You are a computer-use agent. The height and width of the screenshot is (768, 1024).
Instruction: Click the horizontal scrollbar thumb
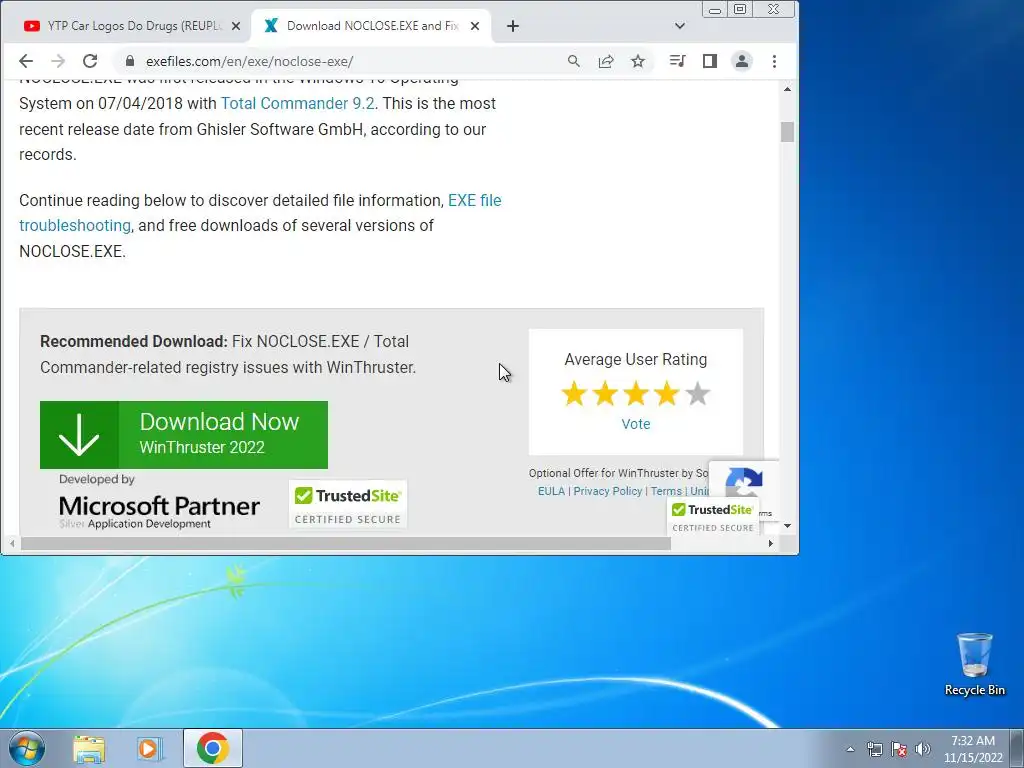tap(346, 543)
